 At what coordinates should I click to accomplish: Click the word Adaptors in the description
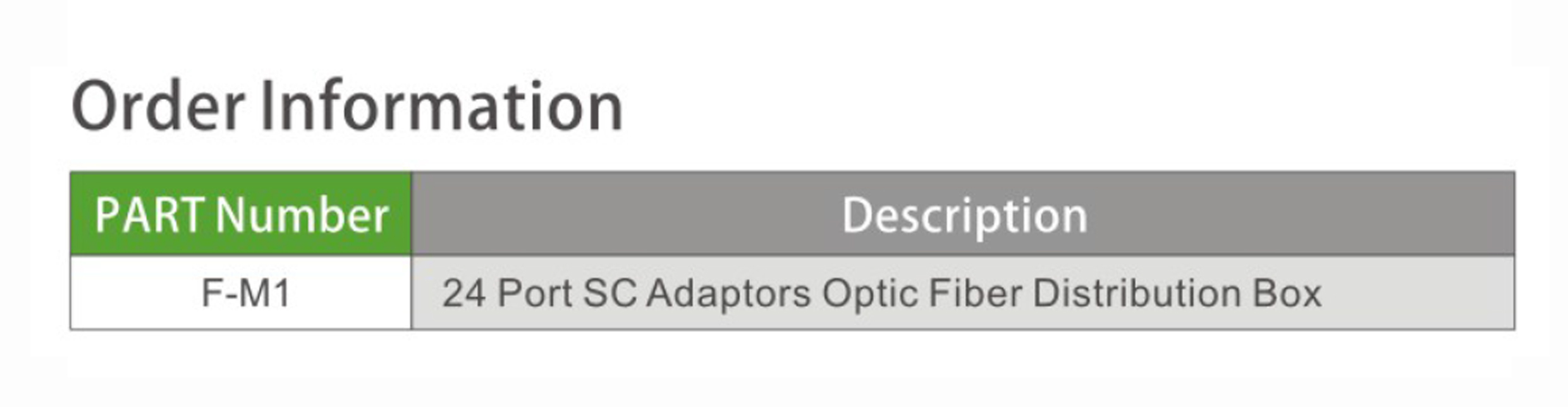pos(728,294)
